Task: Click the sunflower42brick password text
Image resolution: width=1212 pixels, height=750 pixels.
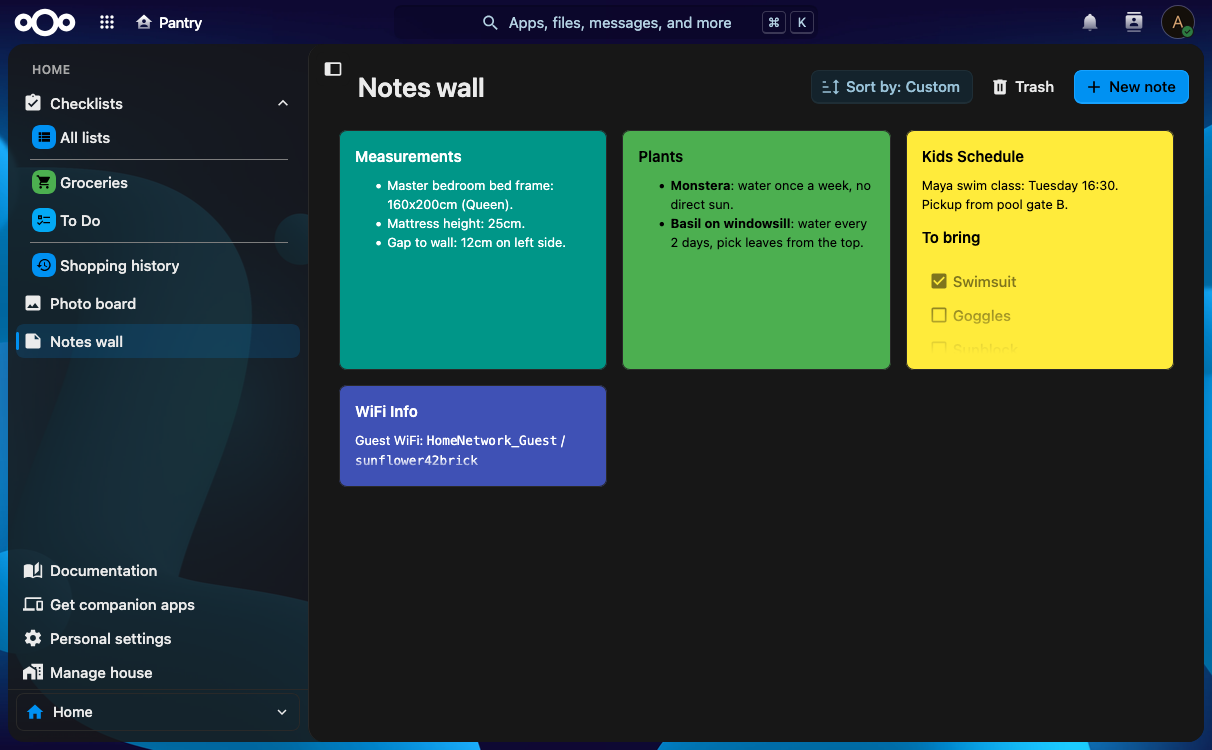Action: point(417,460)
